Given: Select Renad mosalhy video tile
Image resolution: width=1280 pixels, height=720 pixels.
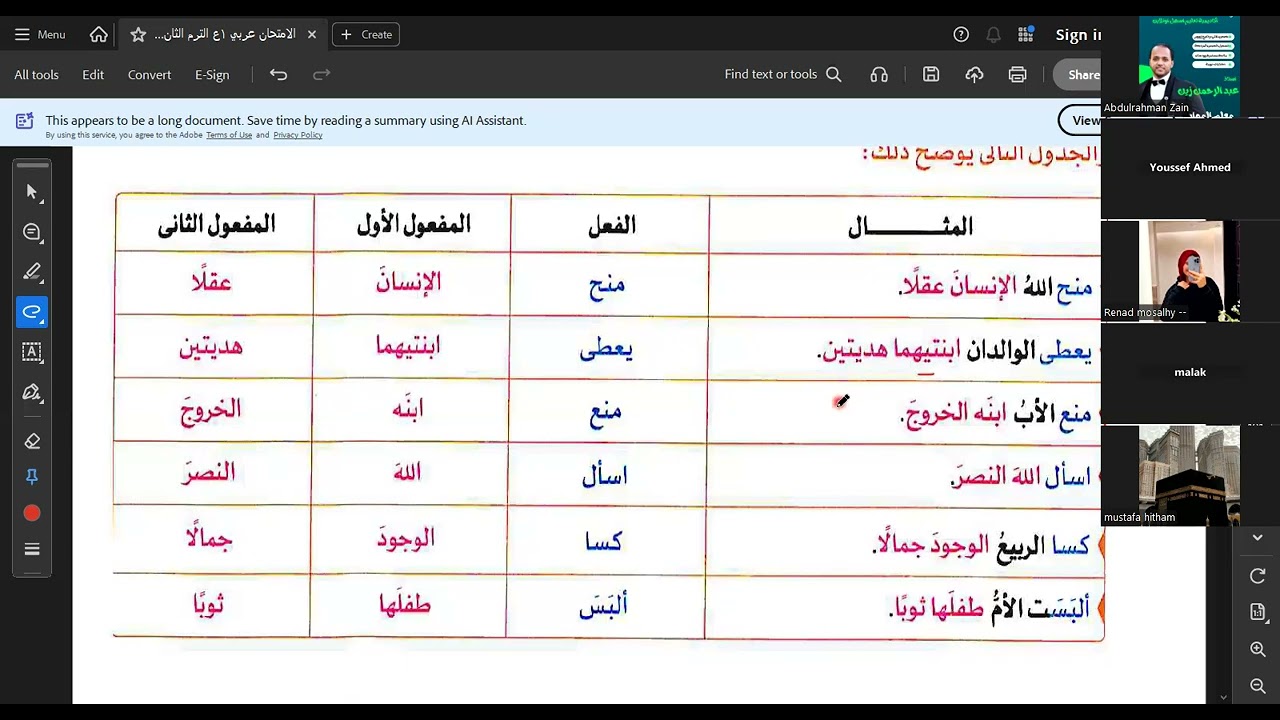Looking at the screenshot, I should point(1189,271).
